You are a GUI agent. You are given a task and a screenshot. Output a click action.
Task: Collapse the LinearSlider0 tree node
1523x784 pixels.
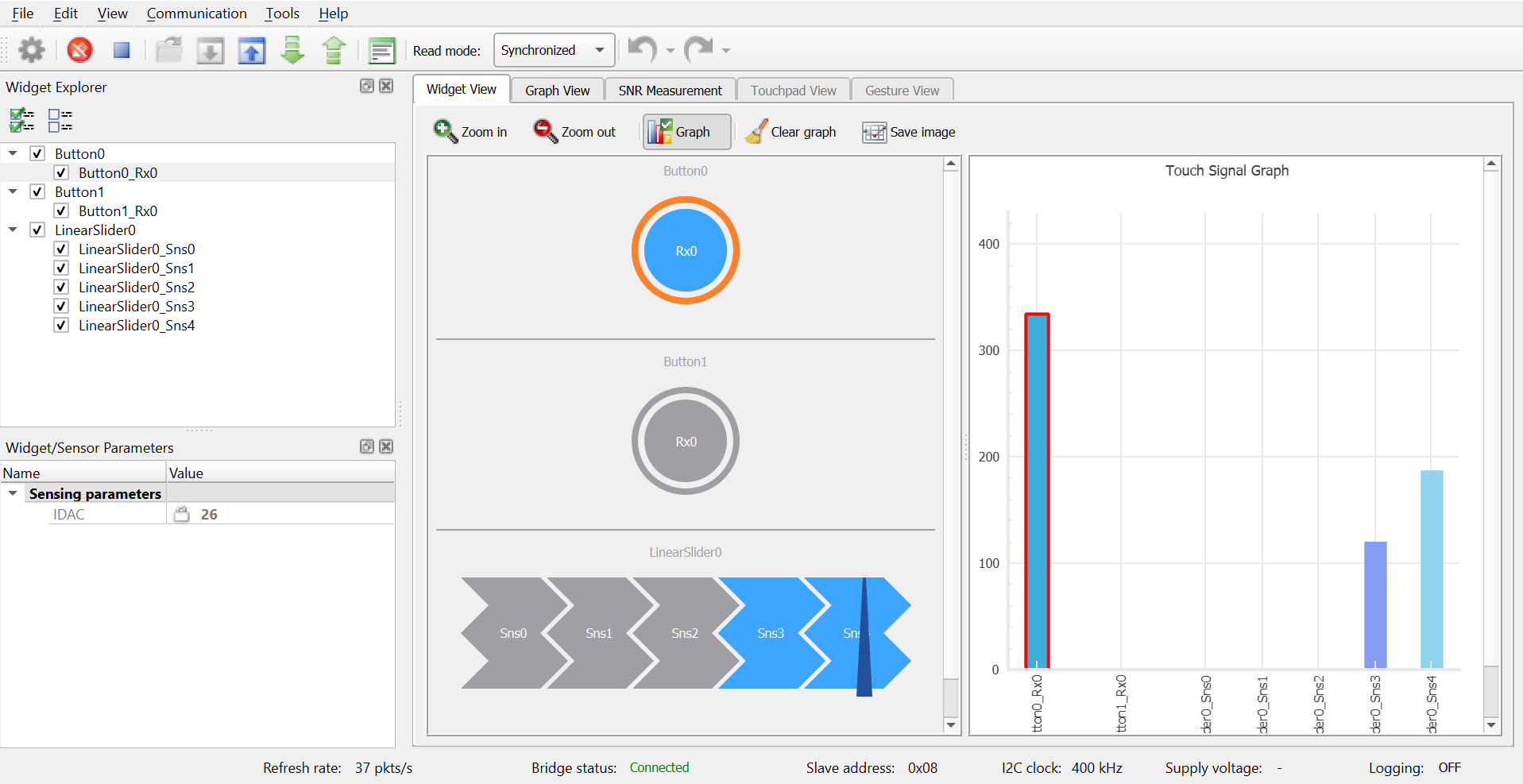click(x=13, y=230)
